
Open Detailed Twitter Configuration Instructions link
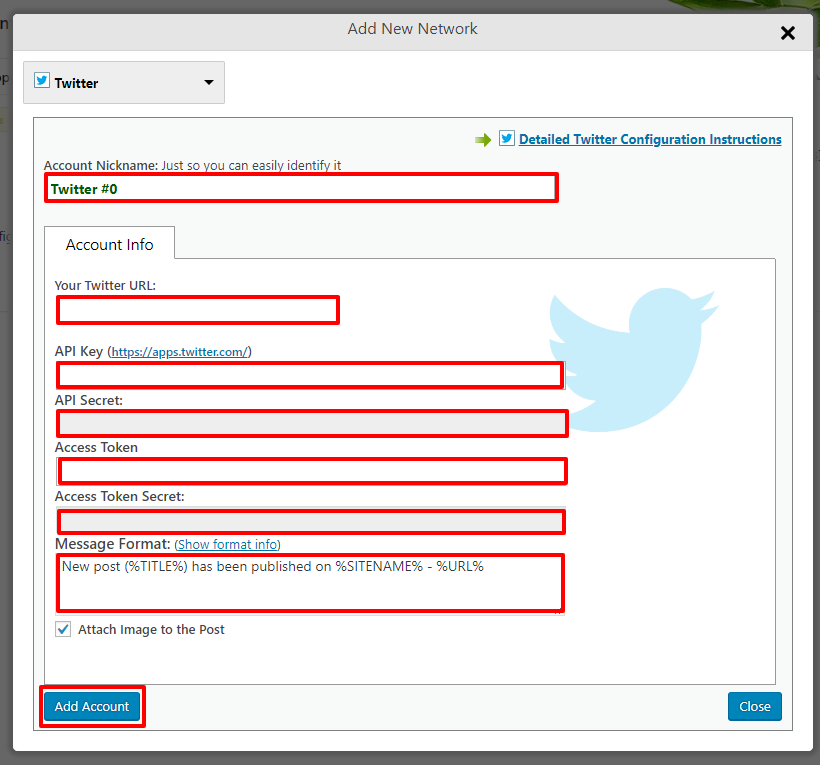click(650, 139)
